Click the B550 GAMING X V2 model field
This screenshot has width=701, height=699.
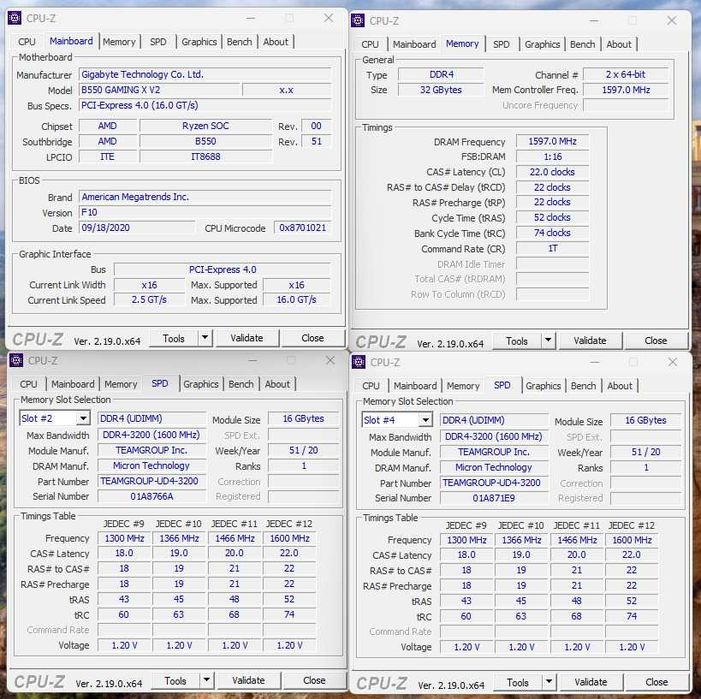(160, 90)
